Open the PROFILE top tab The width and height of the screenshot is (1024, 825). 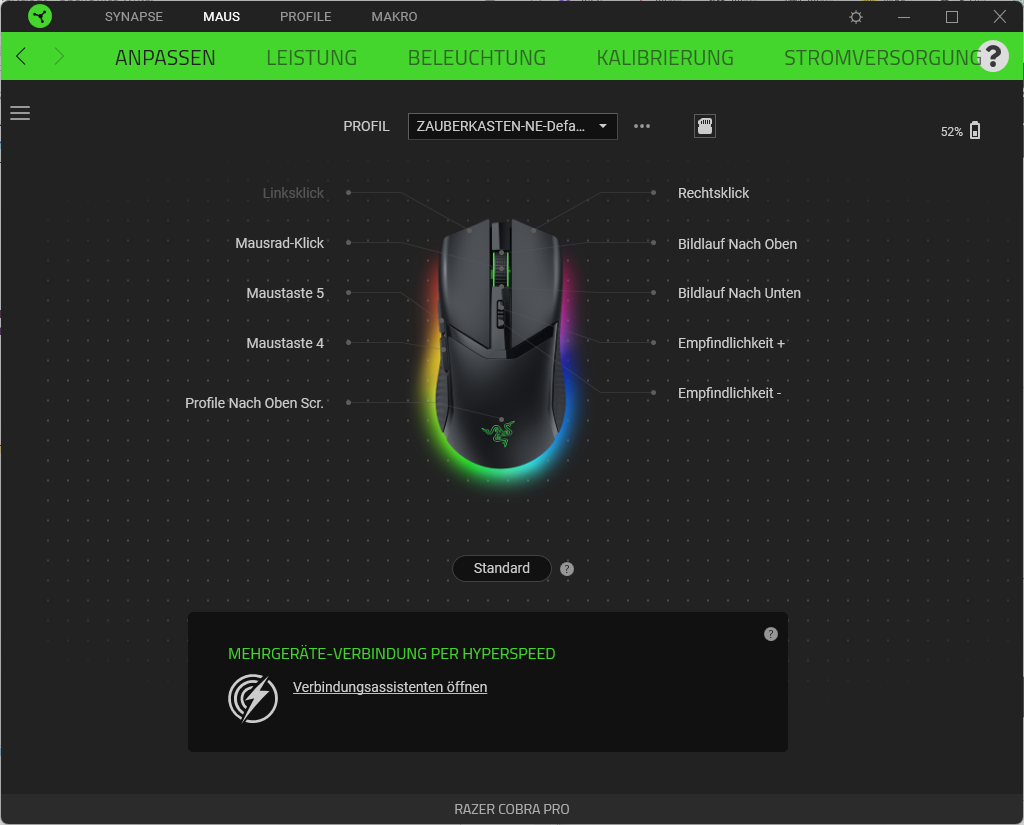point(306,16)
